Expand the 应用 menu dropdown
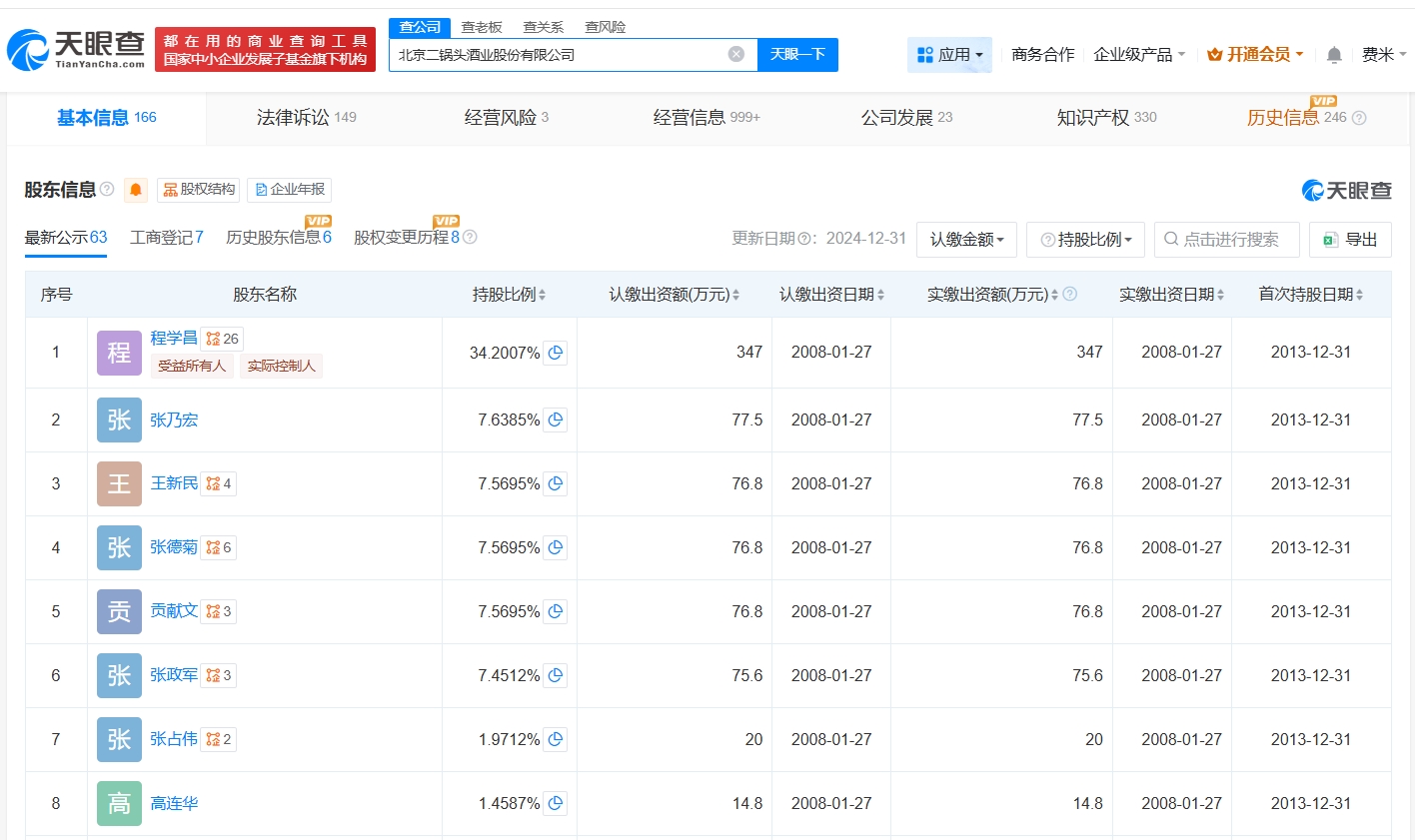 949,55
